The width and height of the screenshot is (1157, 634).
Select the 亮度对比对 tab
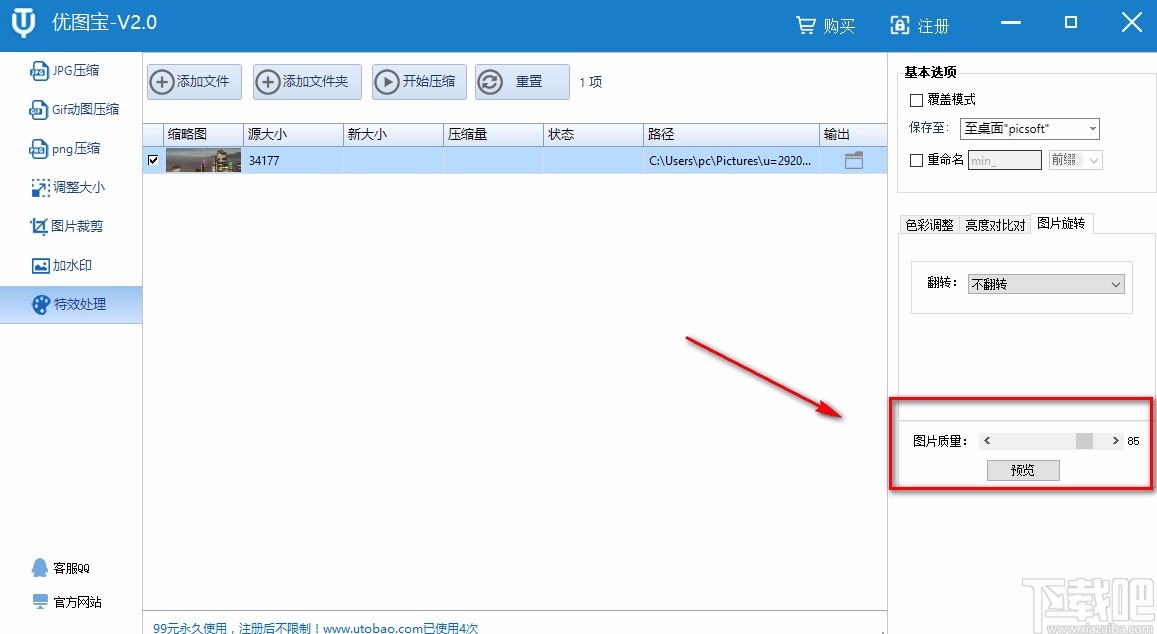pyautogui.click(x=996, y=225)
